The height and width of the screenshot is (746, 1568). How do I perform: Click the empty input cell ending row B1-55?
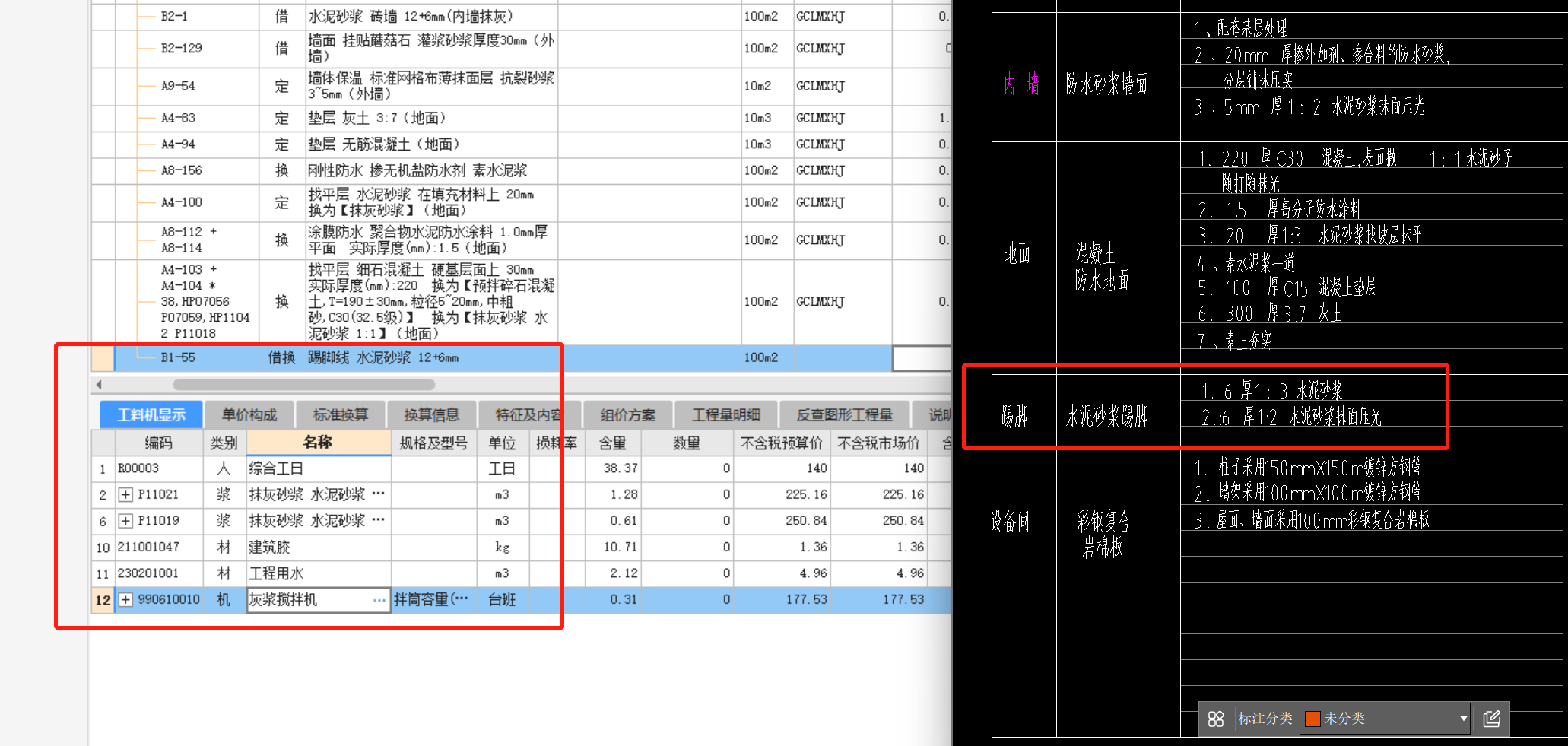coord(922,358)
